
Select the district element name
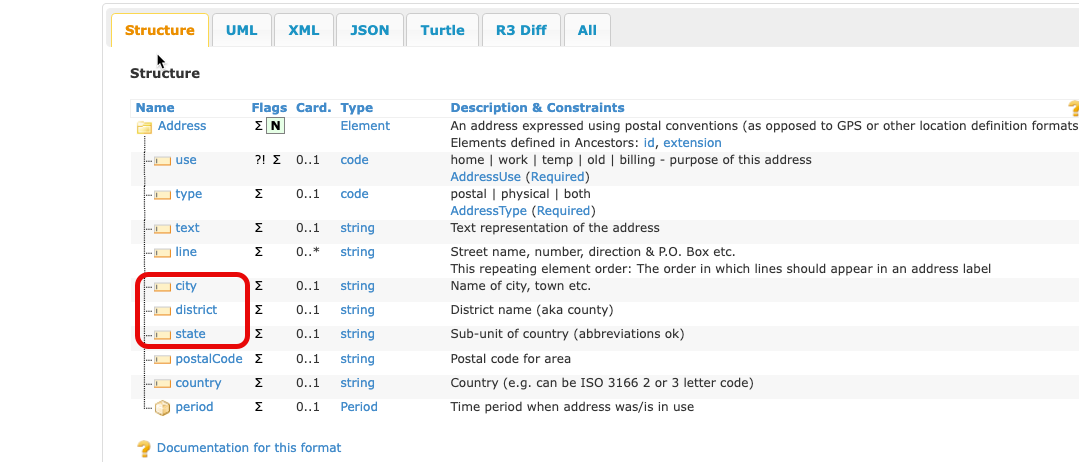196,310
